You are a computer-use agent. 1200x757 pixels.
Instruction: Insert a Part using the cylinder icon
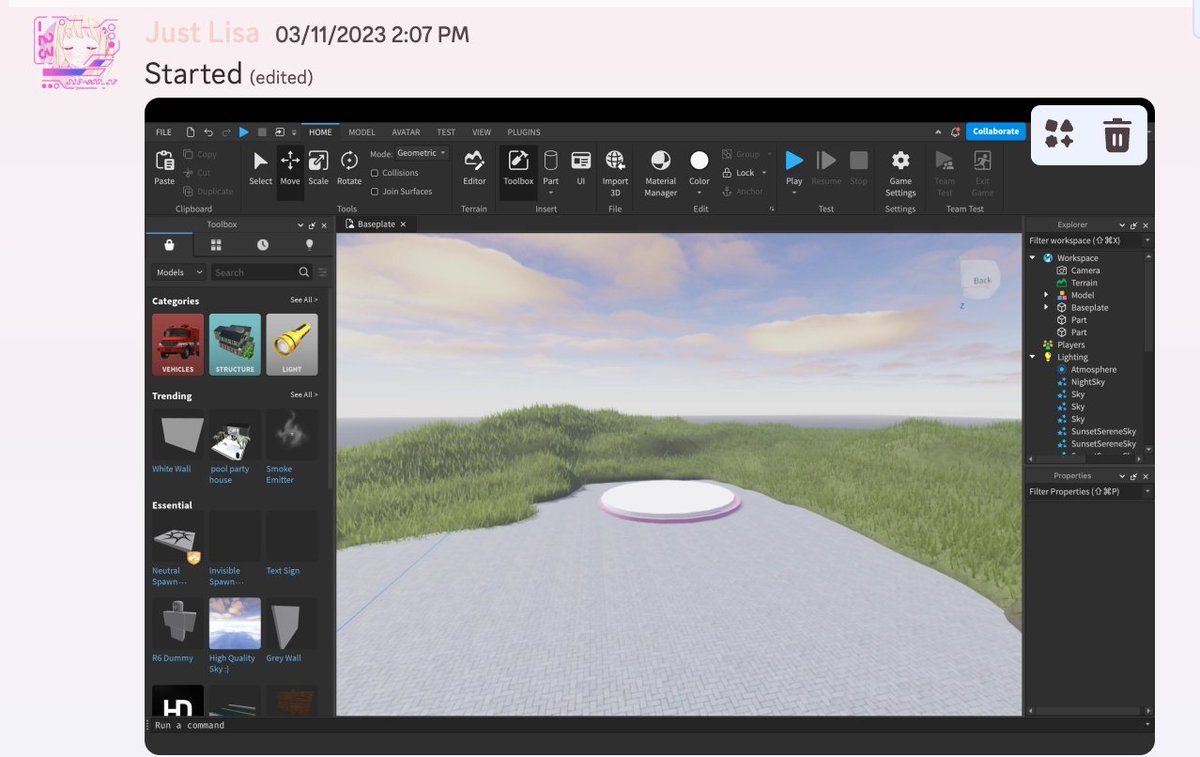click(x=551, y=160)
